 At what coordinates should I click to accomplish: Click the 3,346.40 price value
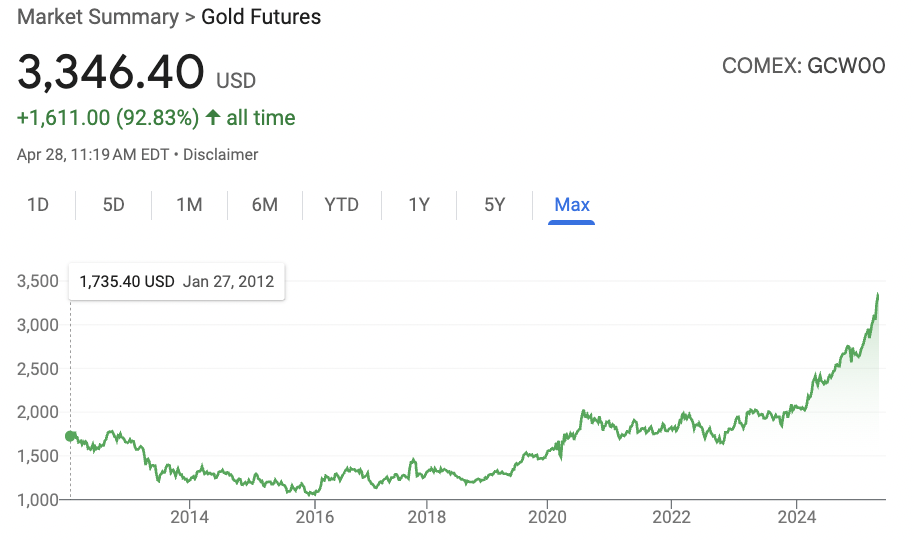pyautogui.click(x=111, y=72)
